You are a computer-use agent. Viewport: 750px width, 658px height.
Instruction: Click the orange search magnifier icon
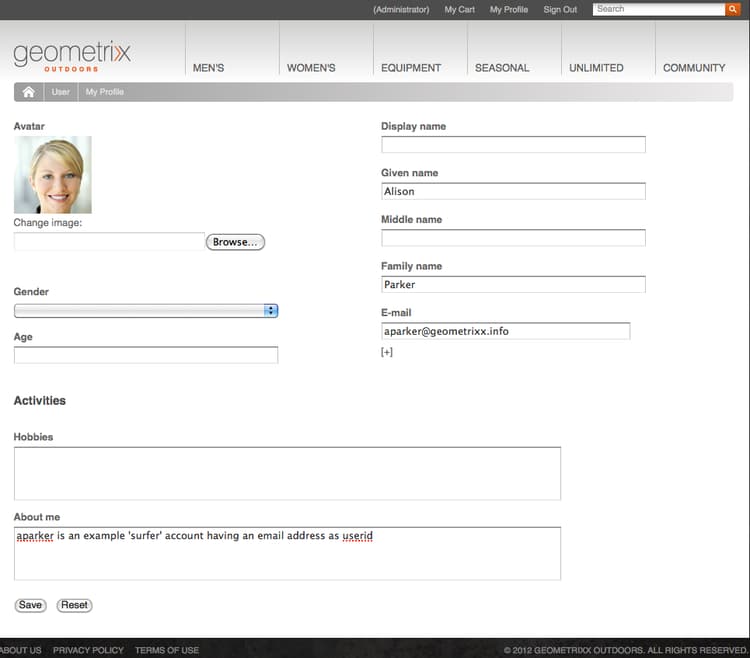point(732,9)
